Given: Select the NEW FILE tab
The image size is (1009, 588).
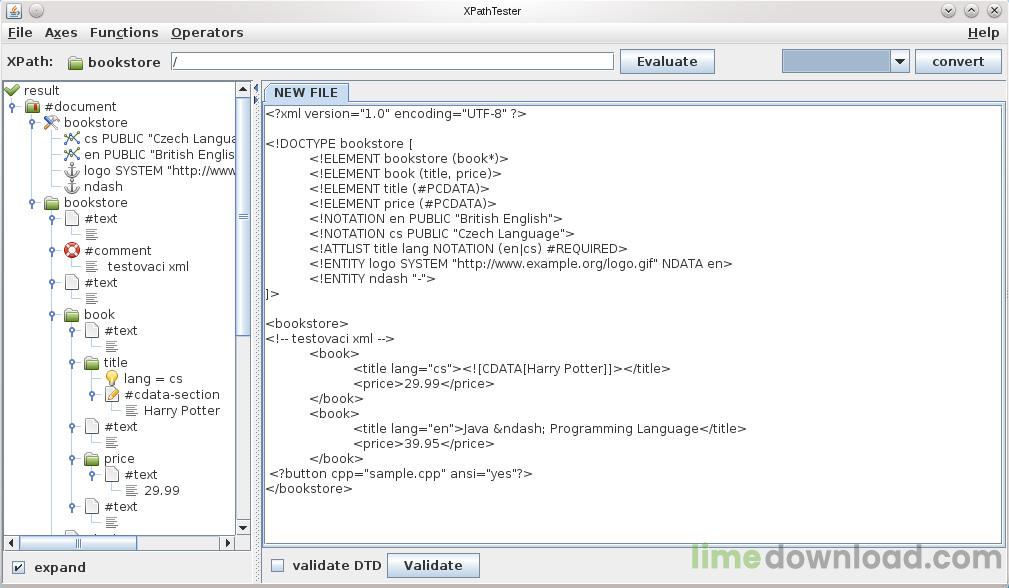Looking at the screenshot, I should tap(306, 92).
